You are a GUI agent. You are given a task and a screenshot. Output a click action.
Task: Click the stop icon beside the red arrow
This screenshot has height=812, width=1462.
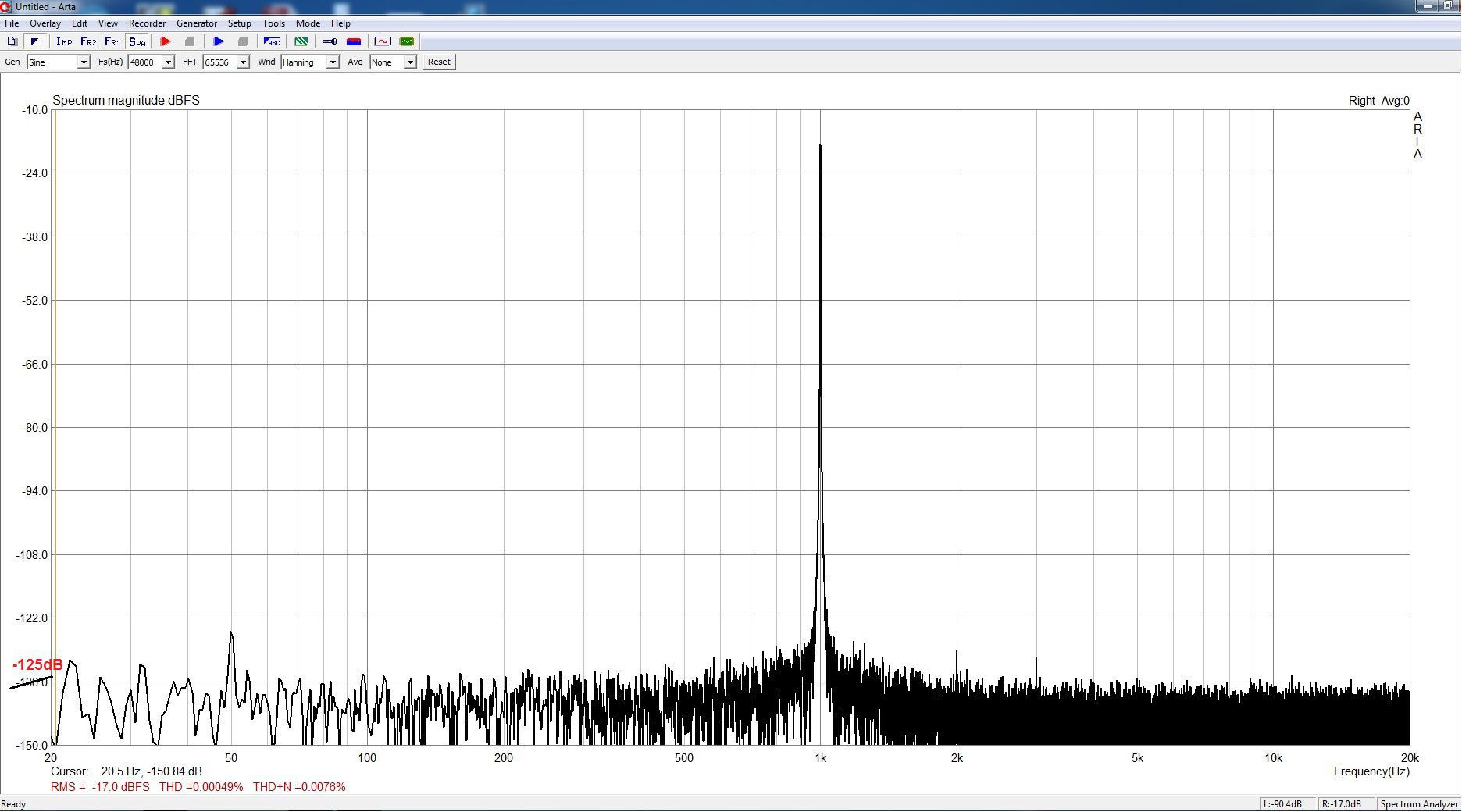click(x=189, y=41)
